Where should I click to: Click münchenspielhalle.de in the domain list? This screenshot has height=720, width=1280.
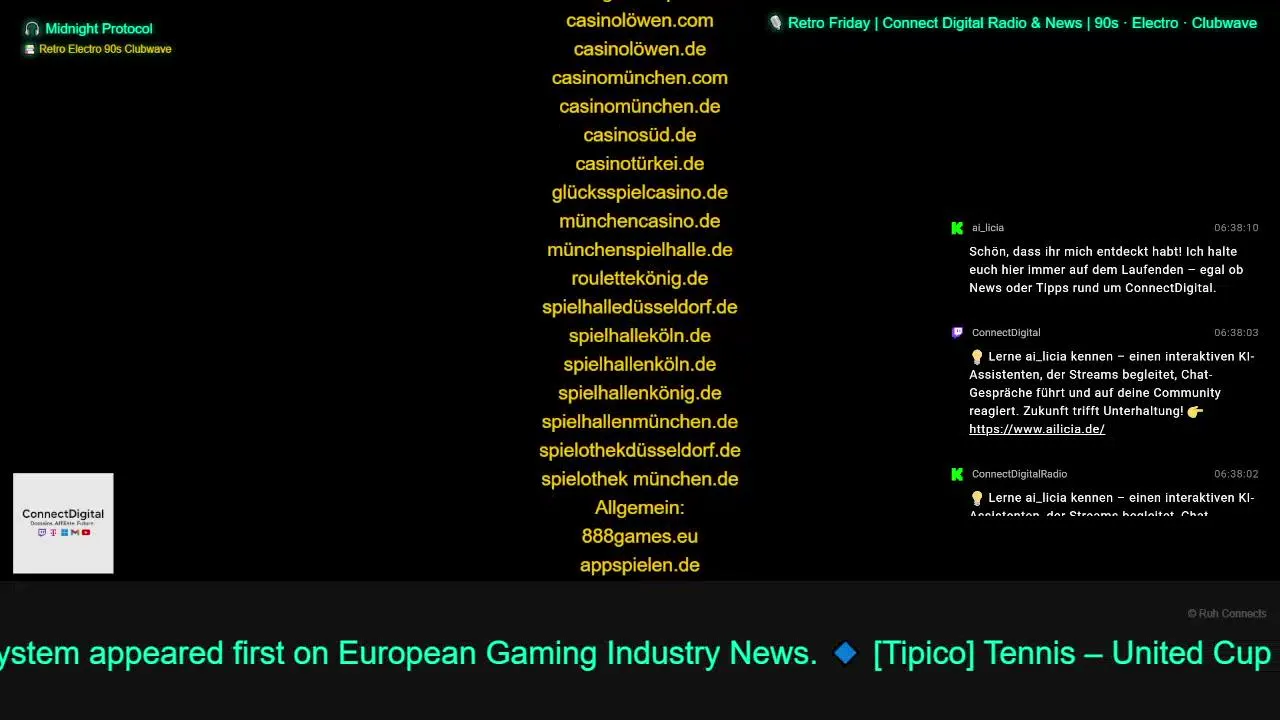click(640, 250)
